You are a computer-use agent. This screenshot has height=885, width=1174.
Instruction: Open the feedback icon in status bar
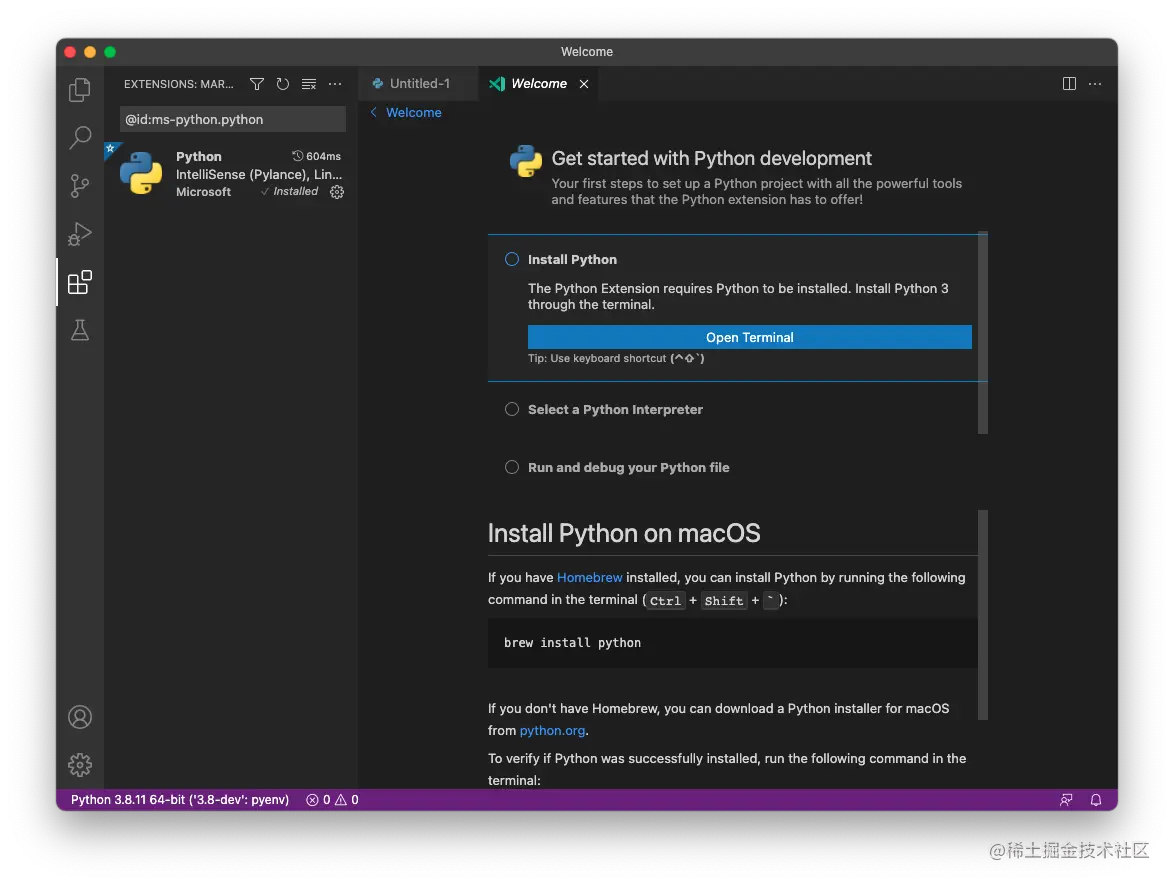point(1066,800)
